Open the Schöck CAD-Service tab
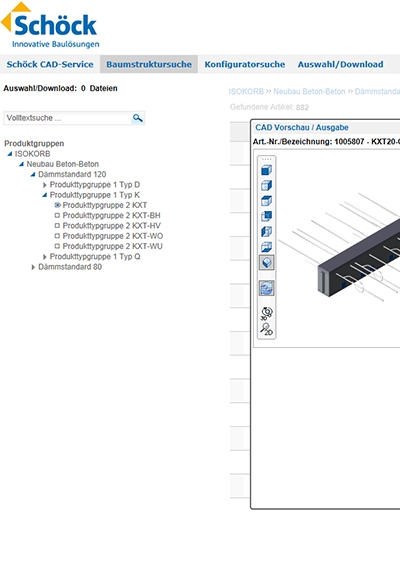The width and height of the screenshot is (400, 566). [50, 64]
